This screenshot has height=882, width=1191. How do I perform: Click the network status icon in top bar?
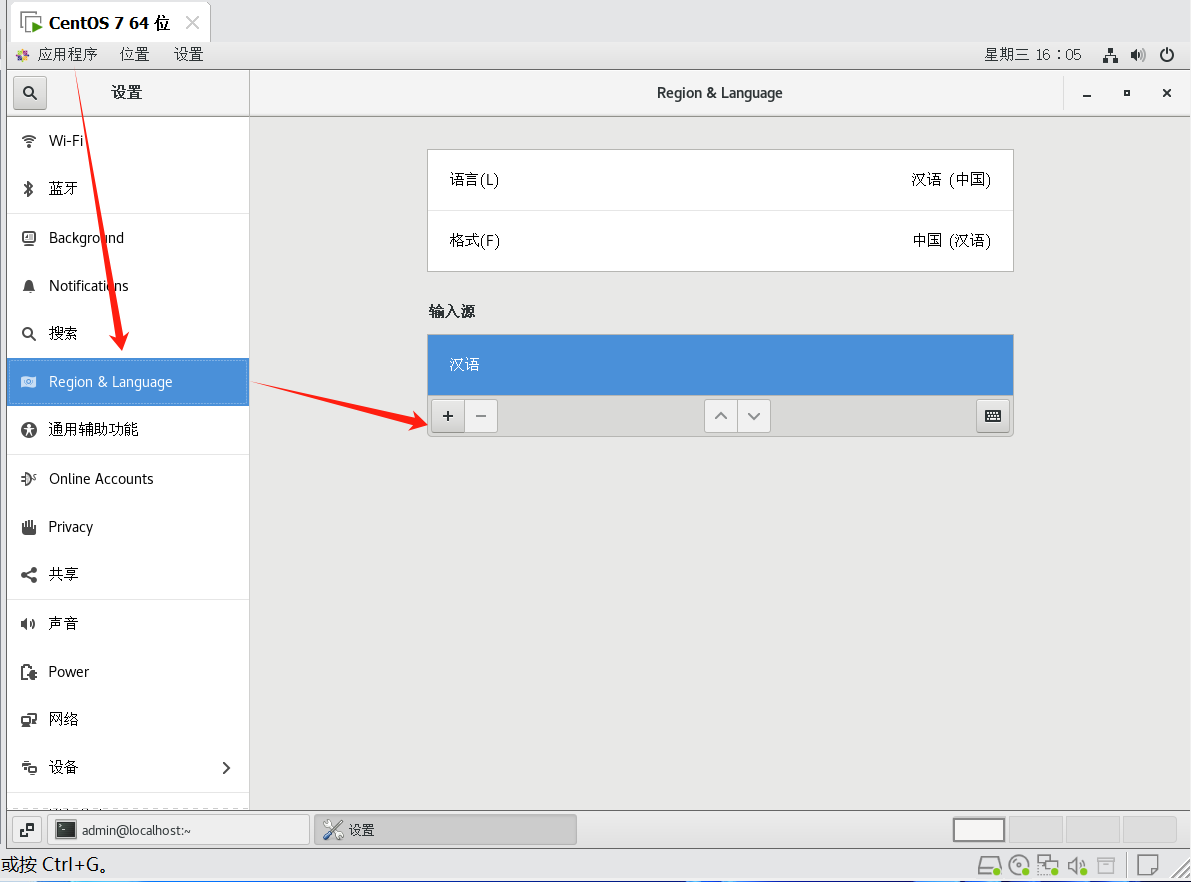point(1110,55)
